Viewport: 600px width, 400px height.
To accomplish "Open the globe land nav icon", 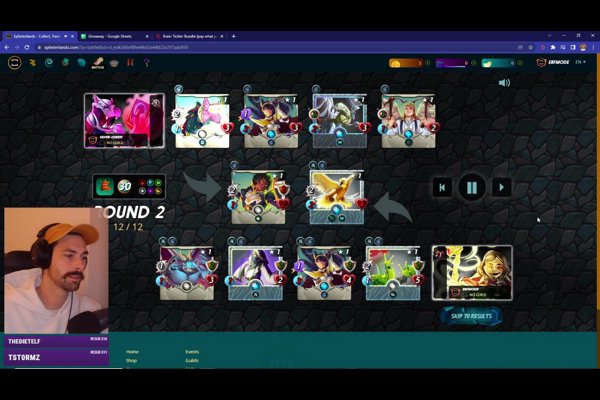I will [x=65, y=62].
